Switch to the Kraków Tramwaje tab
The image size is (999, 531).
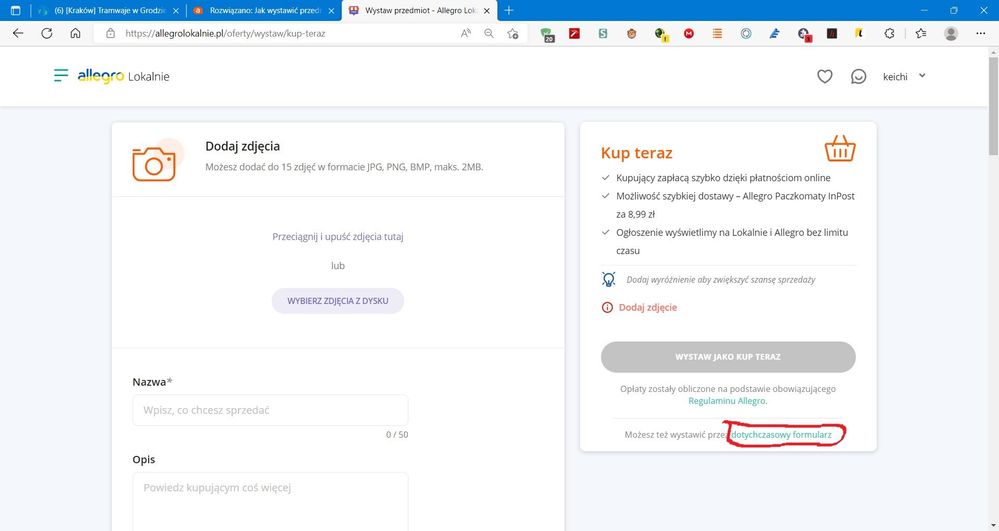(x=107, y=9)
